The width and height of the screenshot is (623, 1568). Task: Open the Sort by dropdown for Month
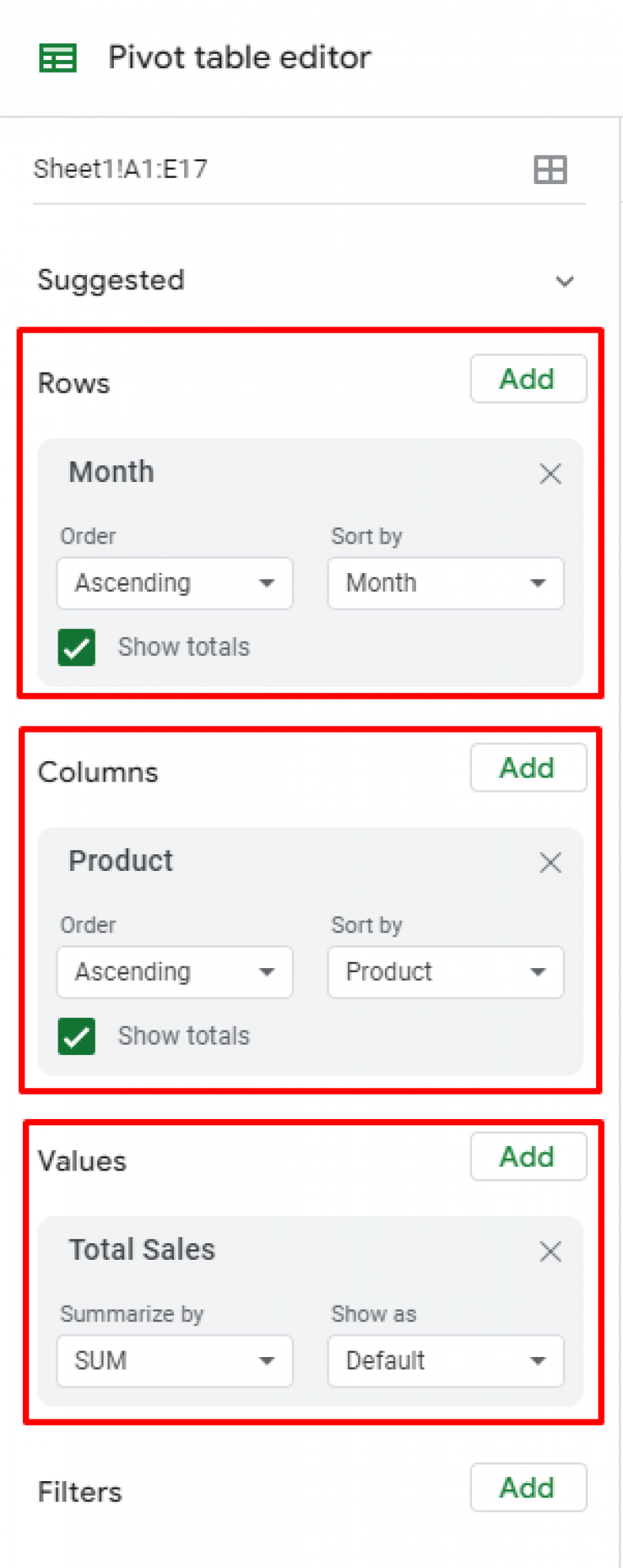445,583
